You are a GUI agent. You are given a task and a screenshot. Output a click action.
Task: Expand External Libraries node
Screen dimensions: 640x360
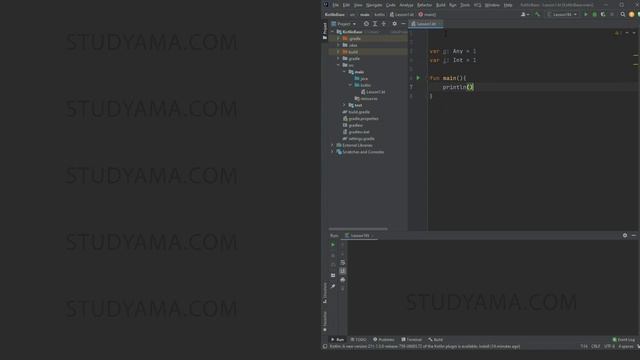pyautogui.click(x=332, y=145)
